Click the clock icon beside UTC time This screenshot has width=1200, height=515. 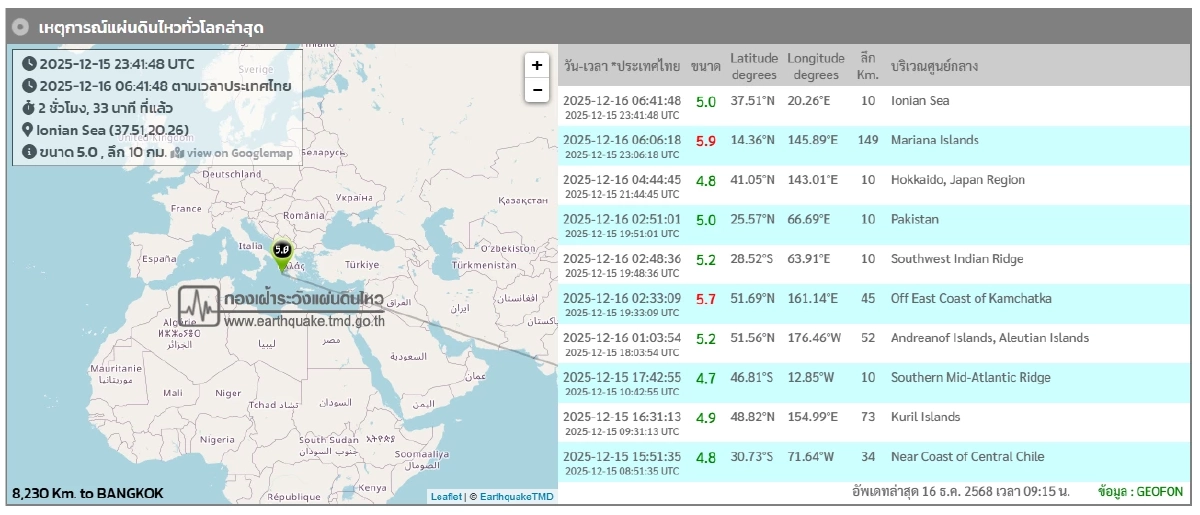(x=29, y=64)
